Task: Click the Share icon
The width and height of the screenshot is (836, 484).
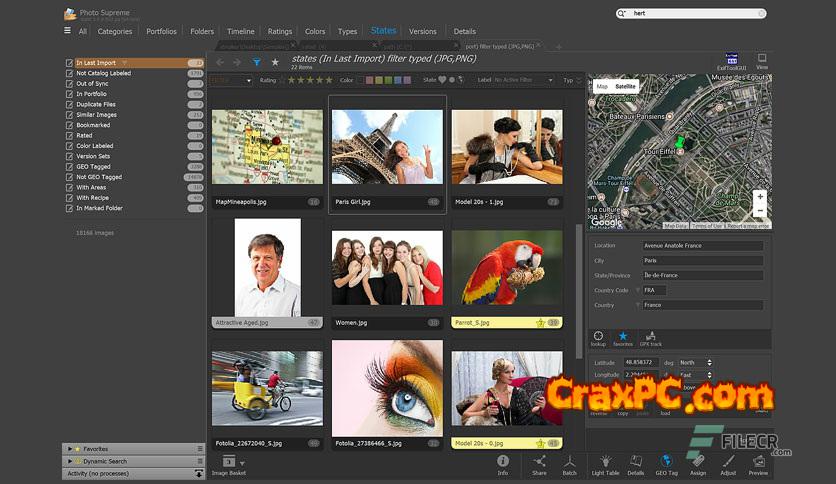Action: [x=539, y=462]
